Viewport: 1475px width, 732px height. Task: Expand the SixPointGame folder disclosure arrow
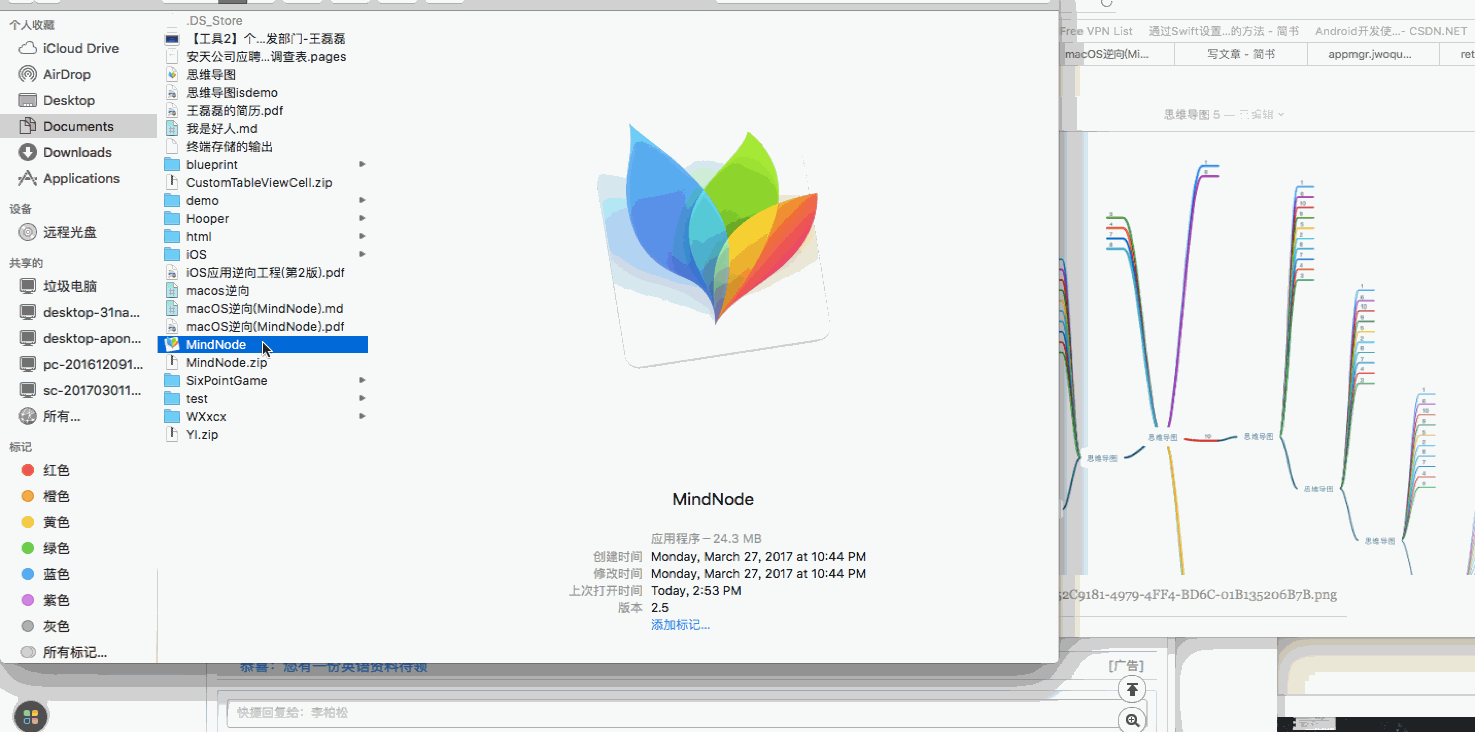click(362, 380)
